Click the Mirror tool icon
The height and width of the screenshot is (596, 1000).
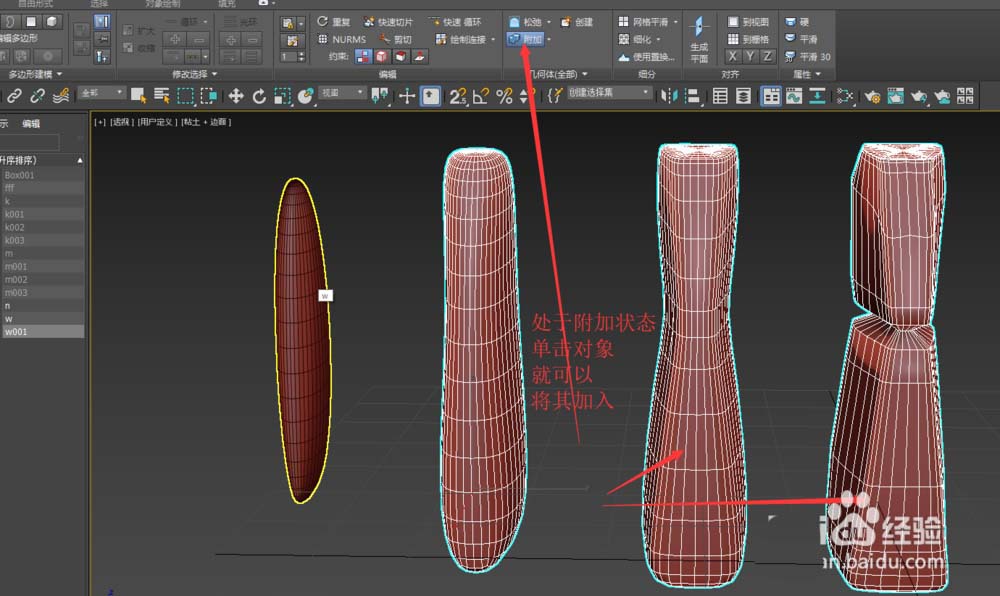tap(669, 96)
